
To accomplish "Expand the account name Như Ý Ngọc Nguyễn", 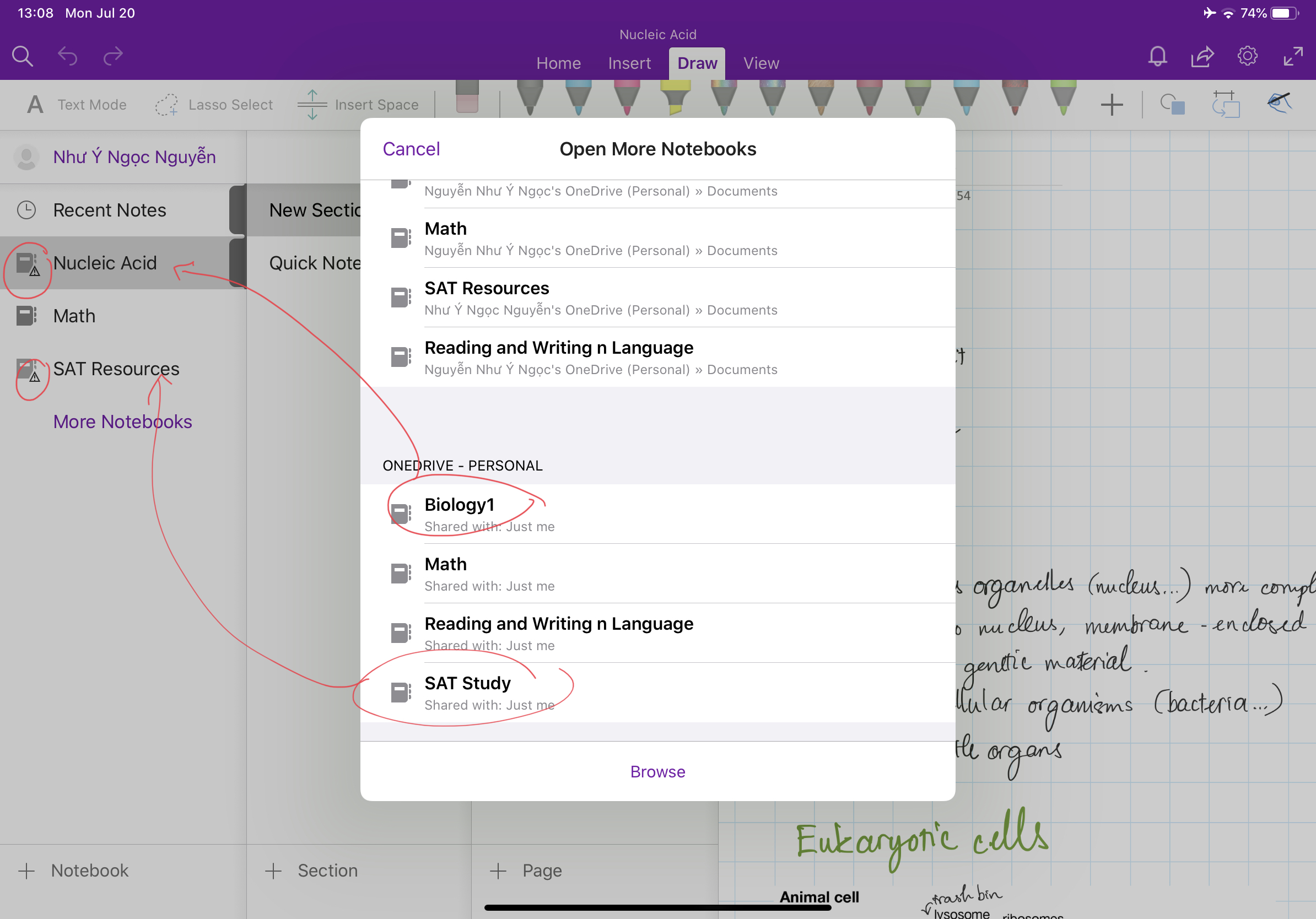I will point(134,157).
